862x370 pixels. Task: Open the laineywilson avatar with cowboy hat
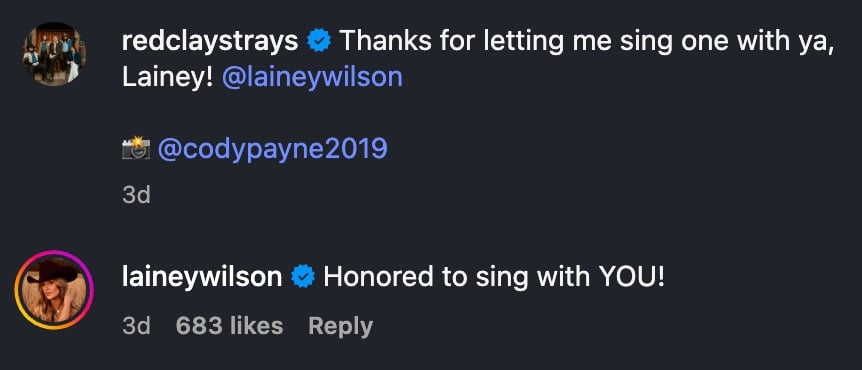click(54, 290)
